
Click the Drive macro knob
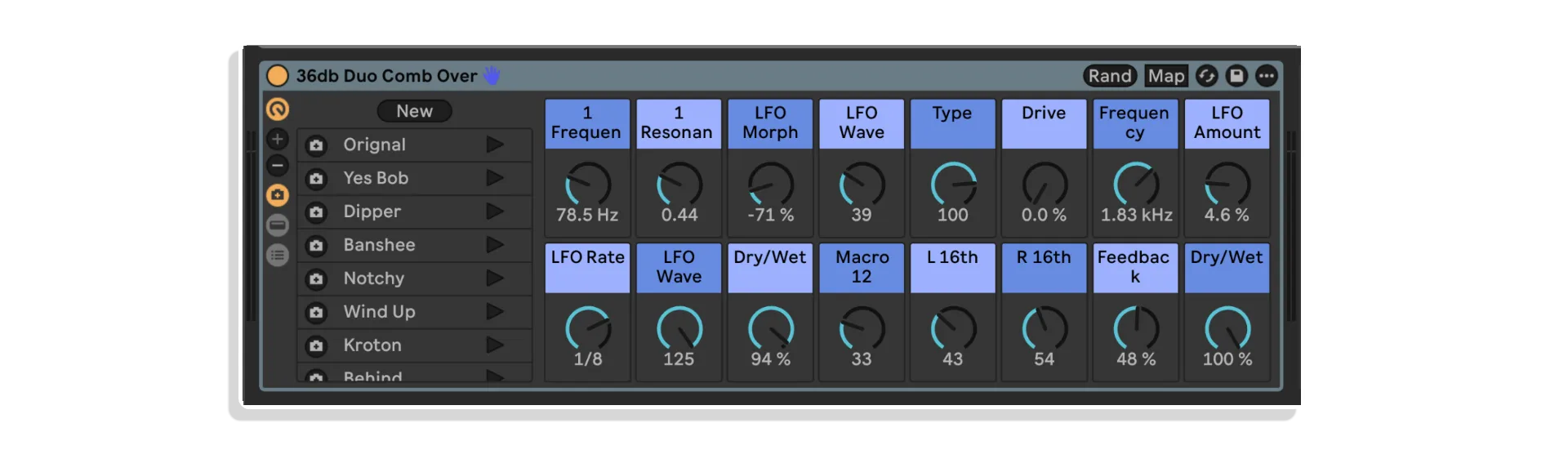(x=1045, y=185)
